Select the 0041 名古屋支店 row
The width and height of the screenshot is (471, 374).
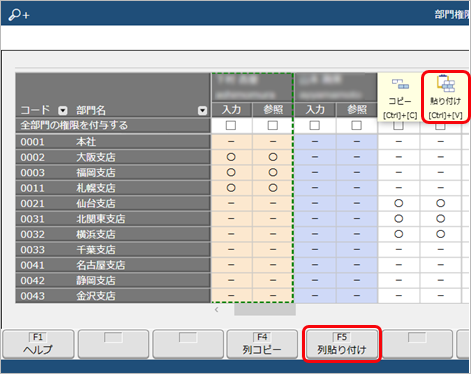pyautogui.click(x=113, y=265)
